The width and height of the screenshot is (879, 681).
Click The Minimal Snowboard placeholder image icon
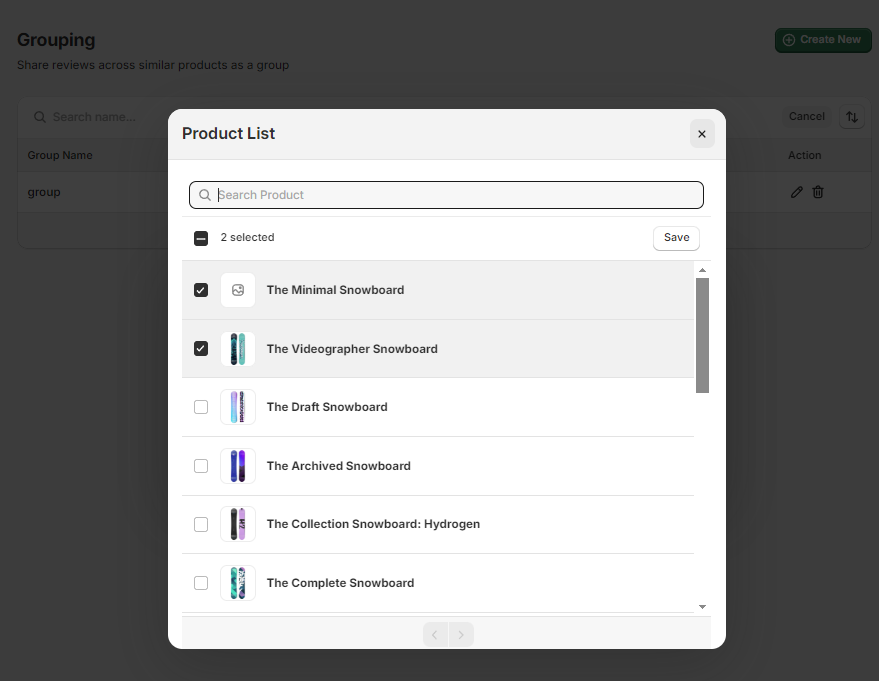pos(238,290)
